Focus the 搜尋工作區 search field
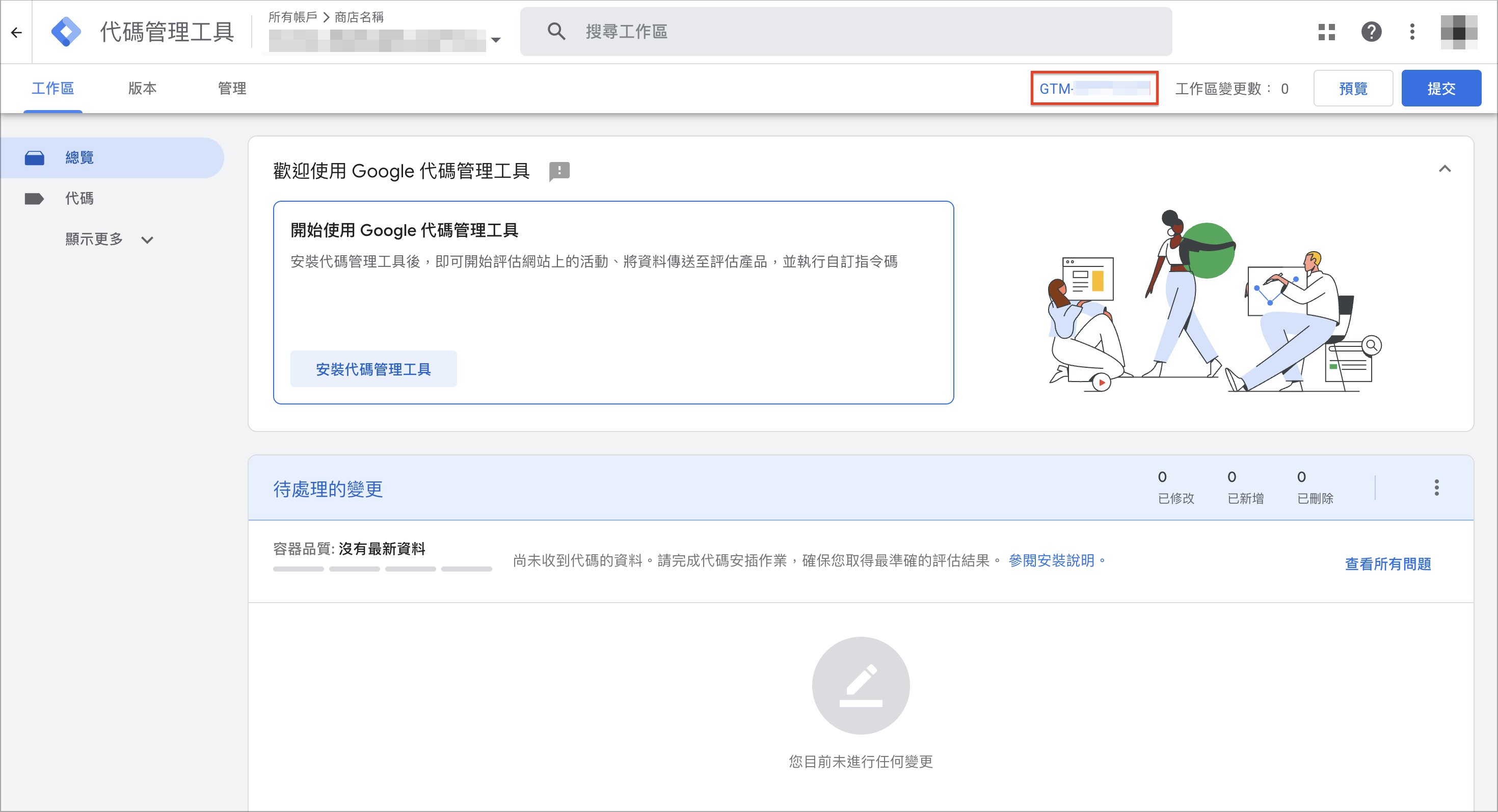The width and height of the screenshot is (1498, 812). click(845, 32)
